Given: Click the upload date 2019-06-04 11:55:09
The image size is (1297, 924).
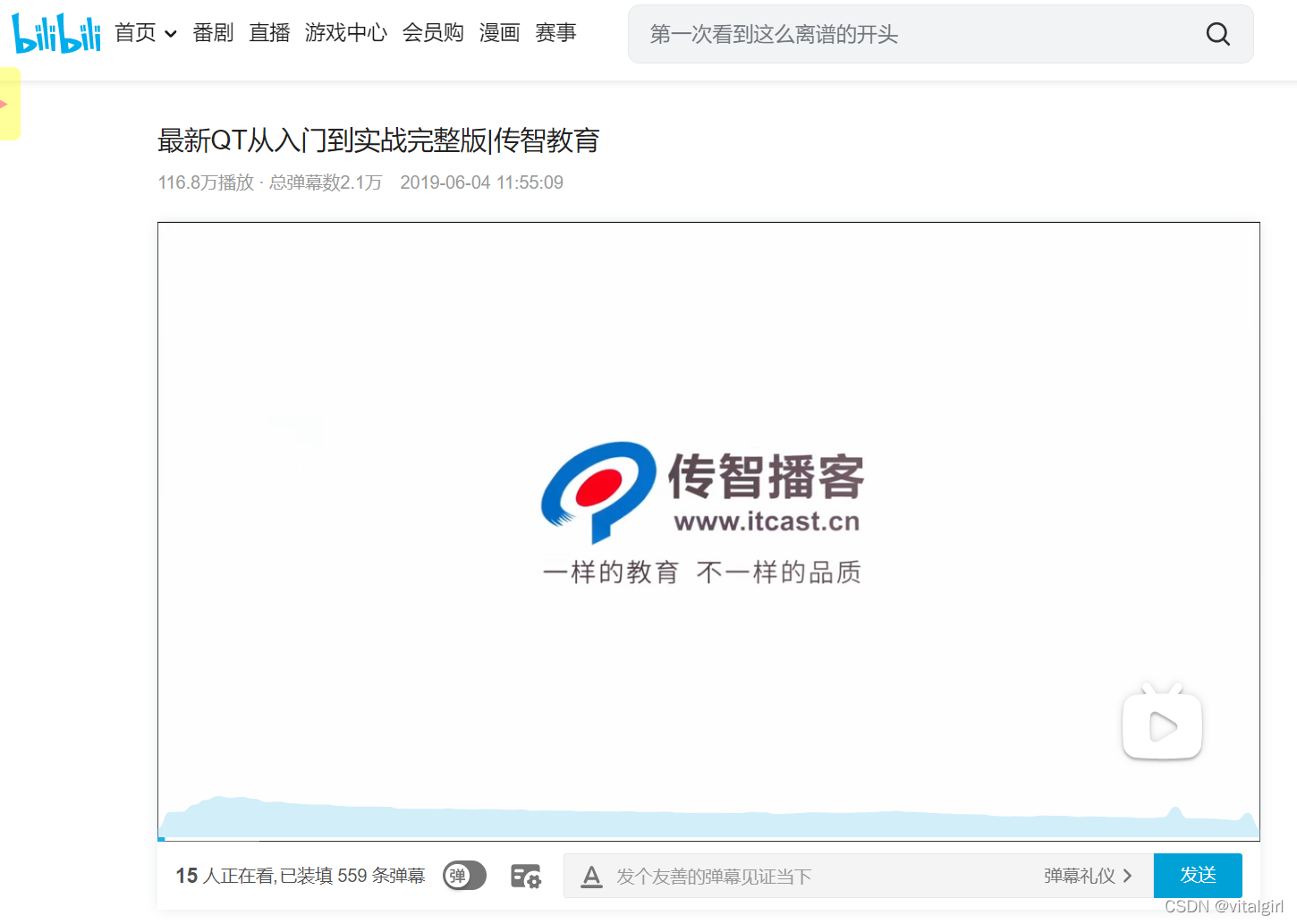Looking at the screenshot, I should click(x=481, y=182).
